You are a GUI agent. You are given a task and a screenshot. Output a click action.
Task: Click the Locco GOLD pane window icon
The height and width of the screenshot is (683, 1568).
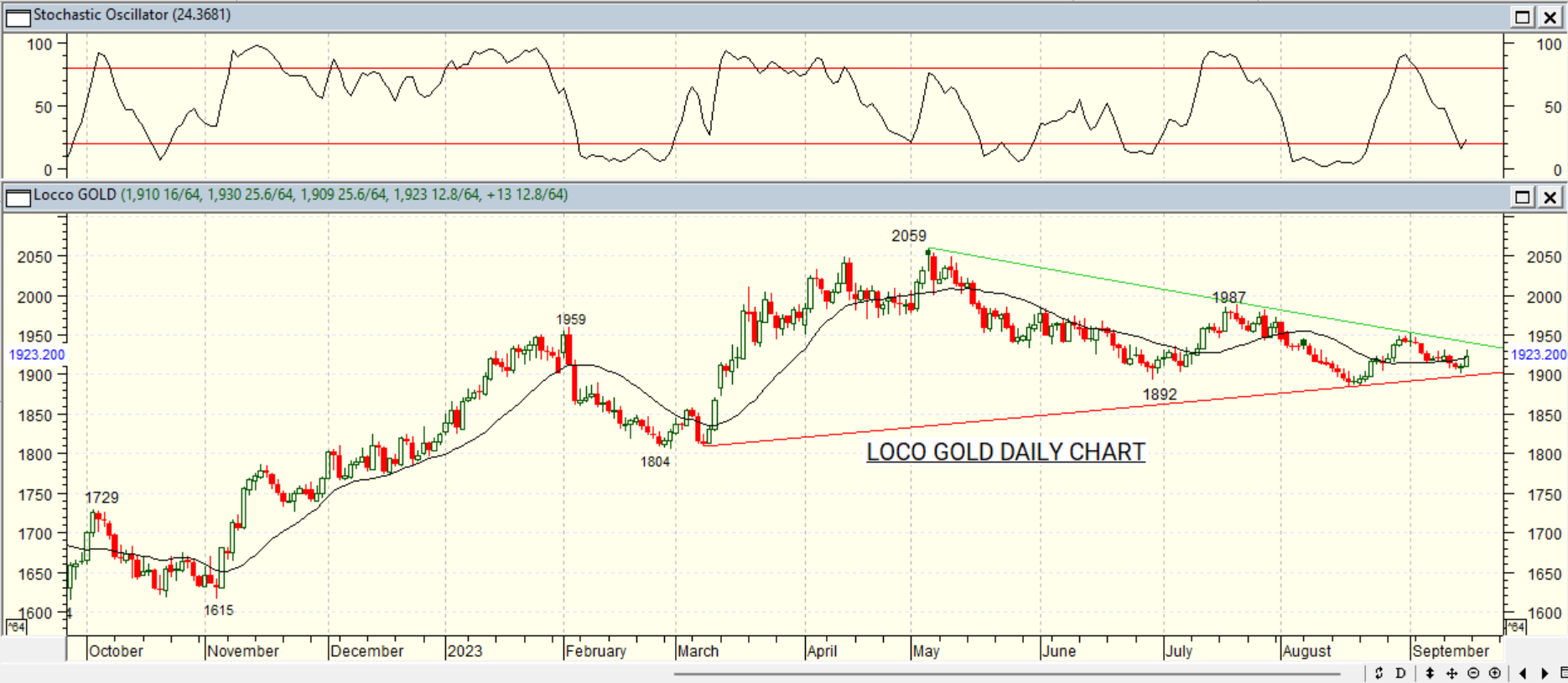tap(18, 198)
